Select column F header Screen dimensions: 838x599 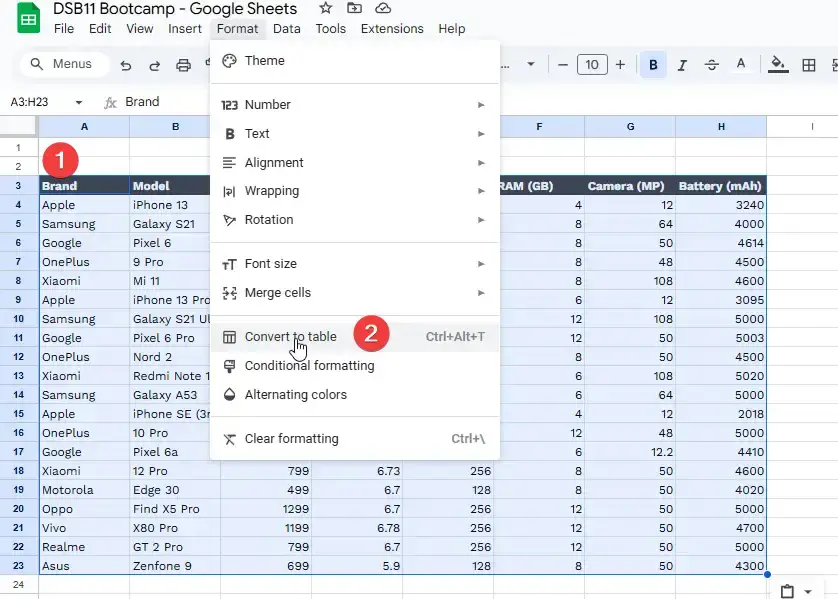coord(539,127)
